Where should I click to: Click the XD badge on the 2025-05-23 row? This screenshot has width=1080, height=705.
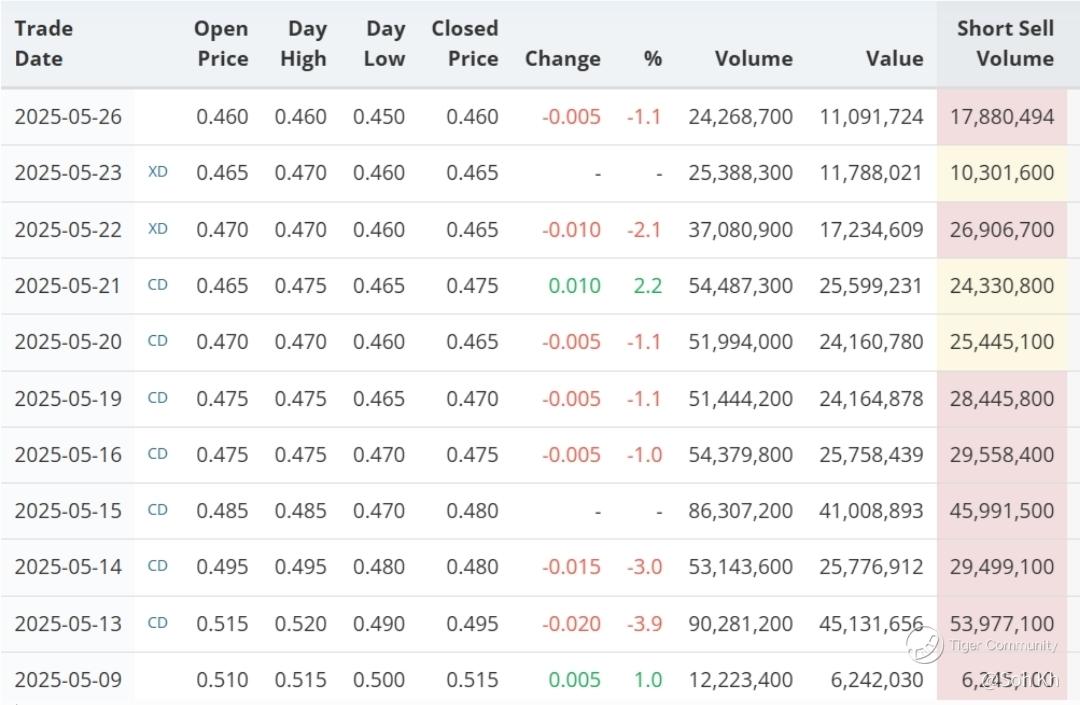click(x=158, y=172)
